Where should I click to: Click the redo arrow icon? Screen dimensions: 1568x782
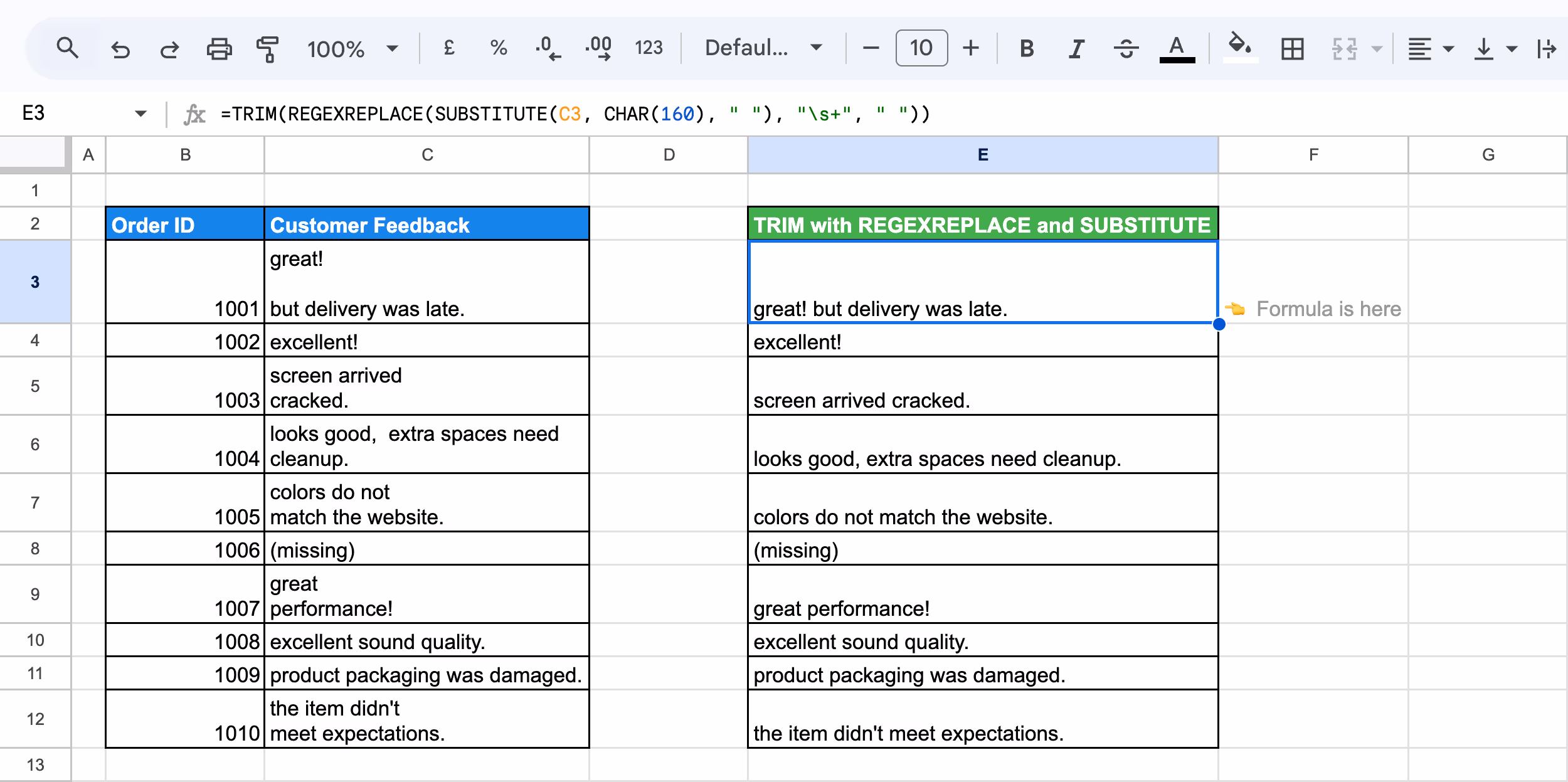169,48
